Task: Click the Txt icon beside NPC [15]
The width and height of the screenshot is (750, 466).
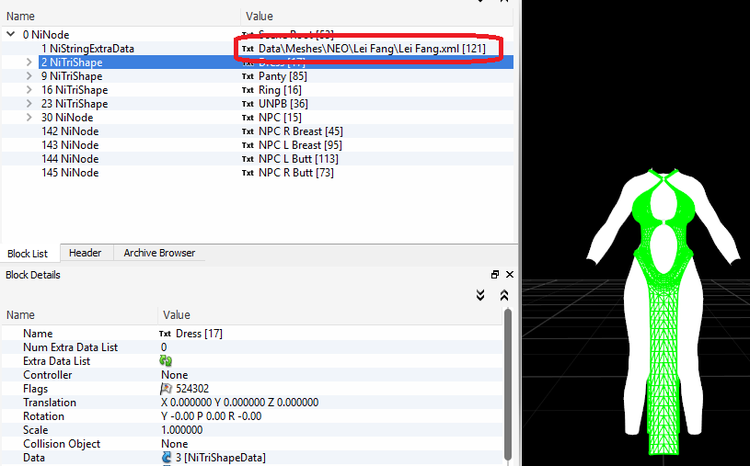Action: point(248,118)
